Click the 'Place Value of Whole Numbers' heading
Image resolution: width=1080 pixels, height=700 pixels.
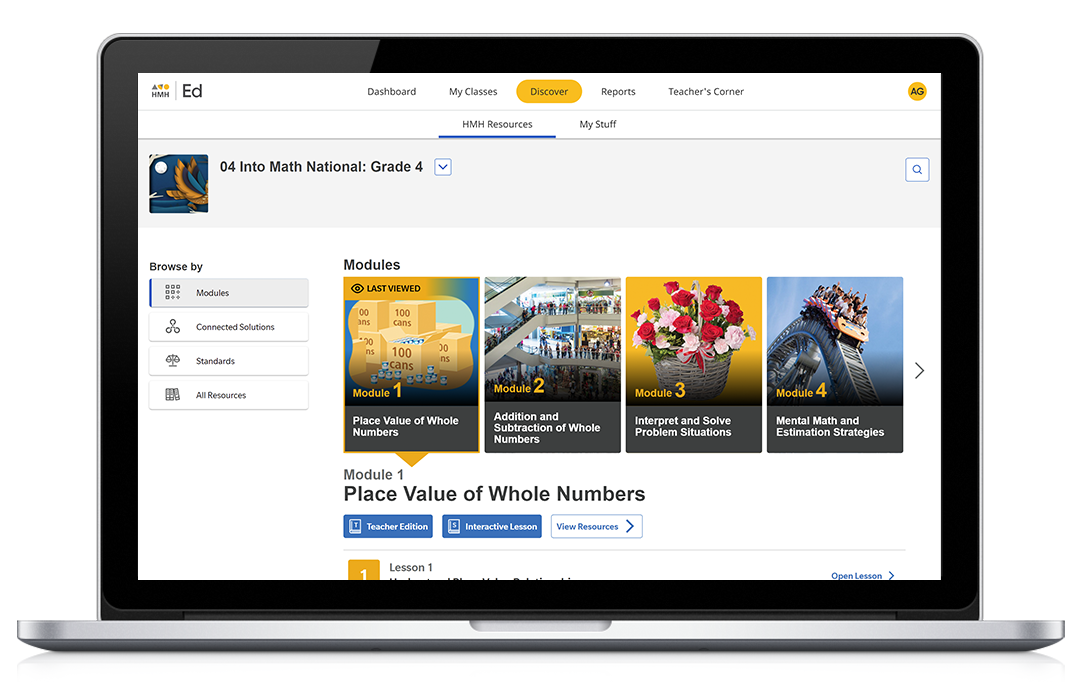pos(494,494)
